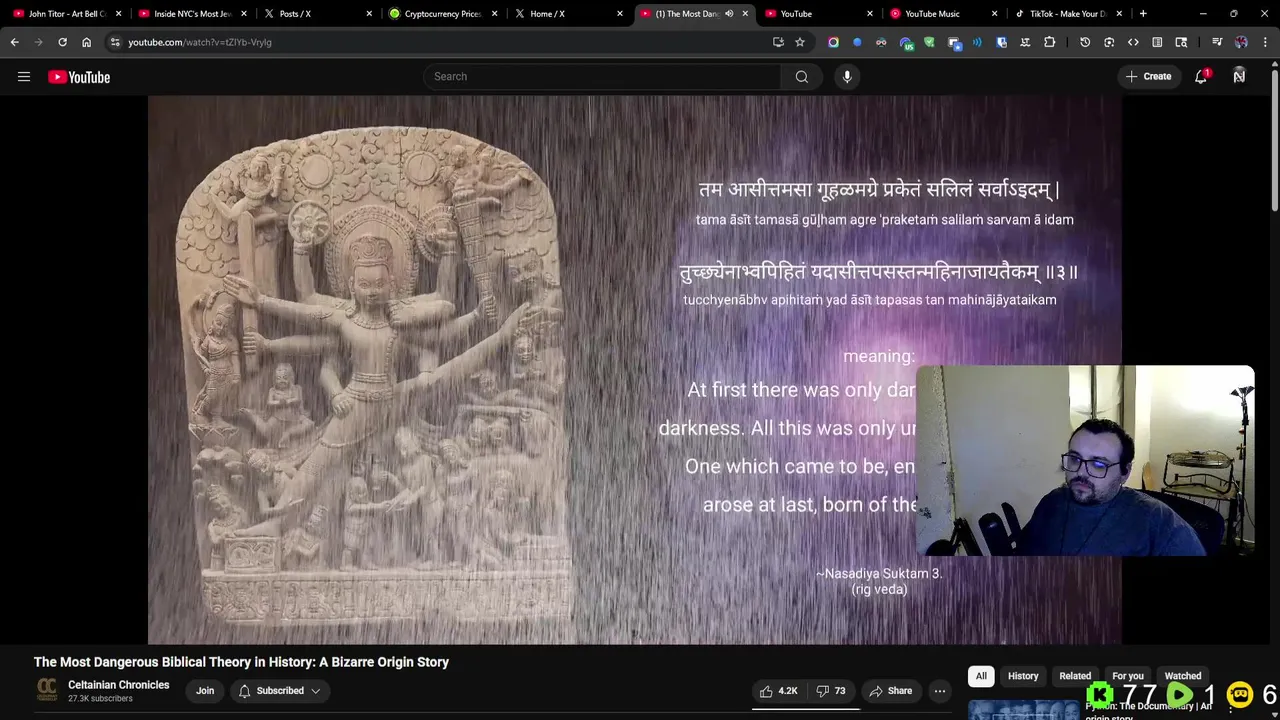Reload the current page

coord(62,42)
